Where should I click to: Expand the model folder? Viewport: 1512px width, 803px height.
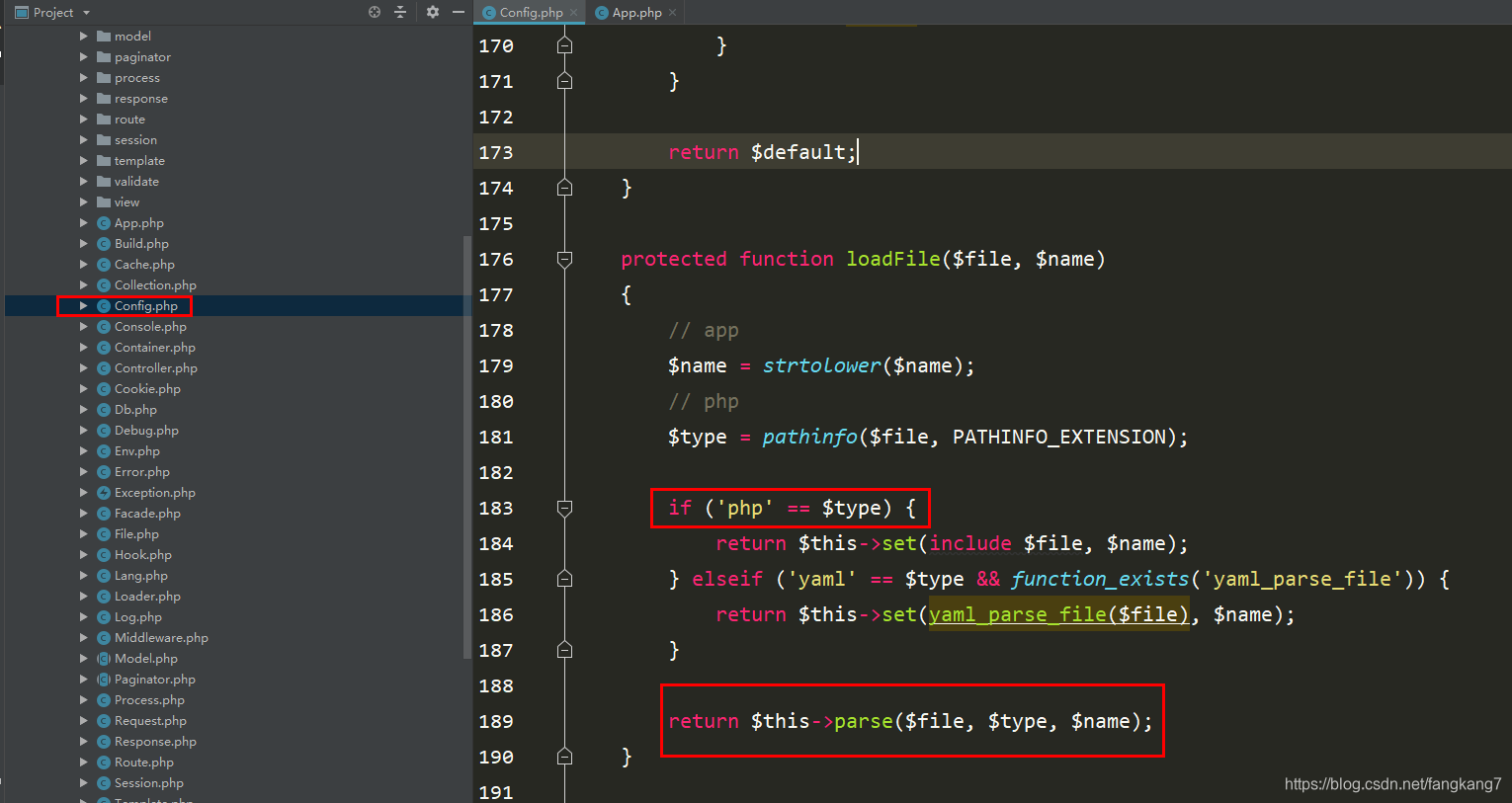coord(84,37)
